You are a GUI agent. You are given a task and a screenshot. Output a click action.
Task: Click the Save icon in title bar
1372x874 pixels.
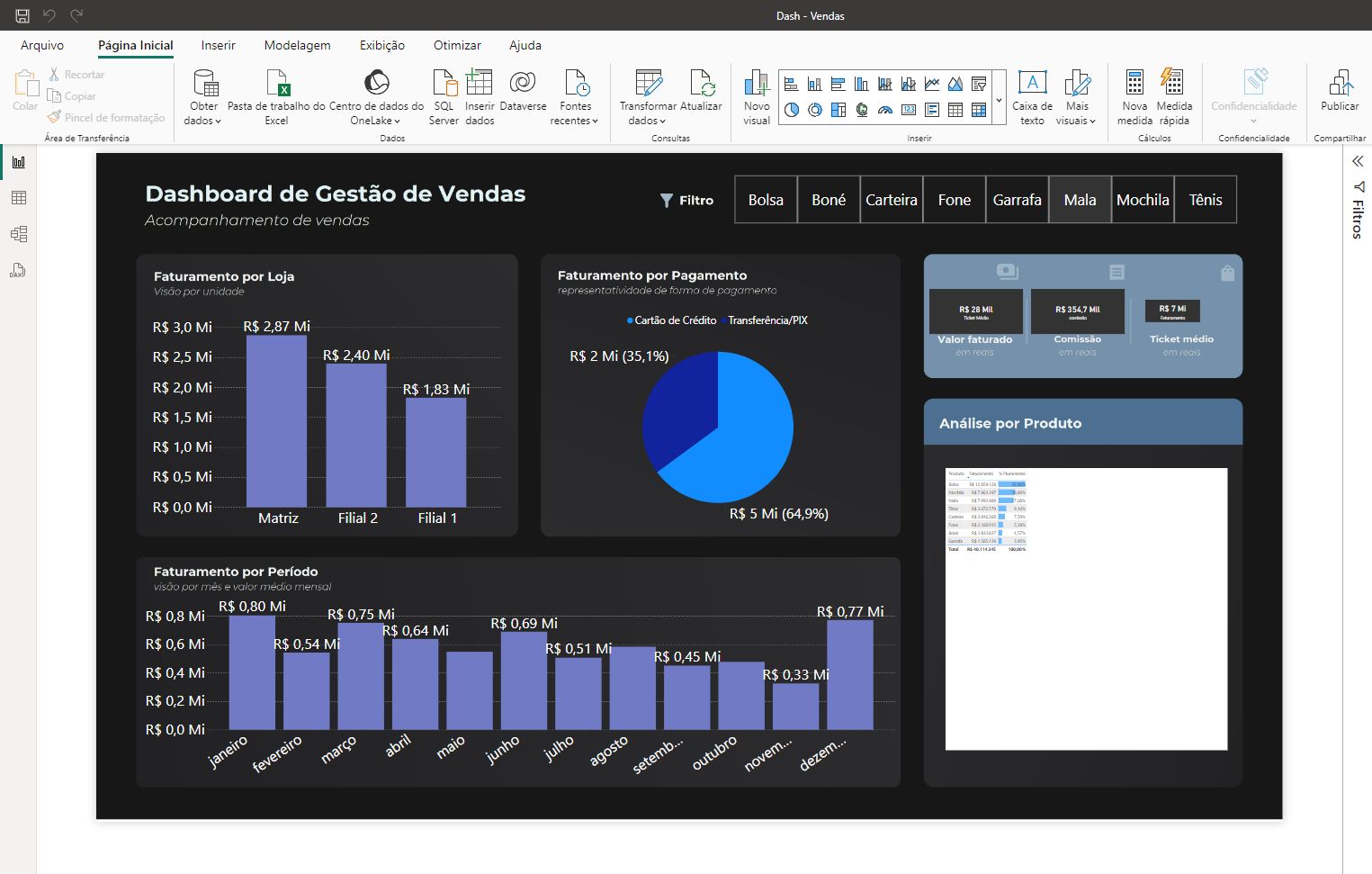(x=22, y=15)
